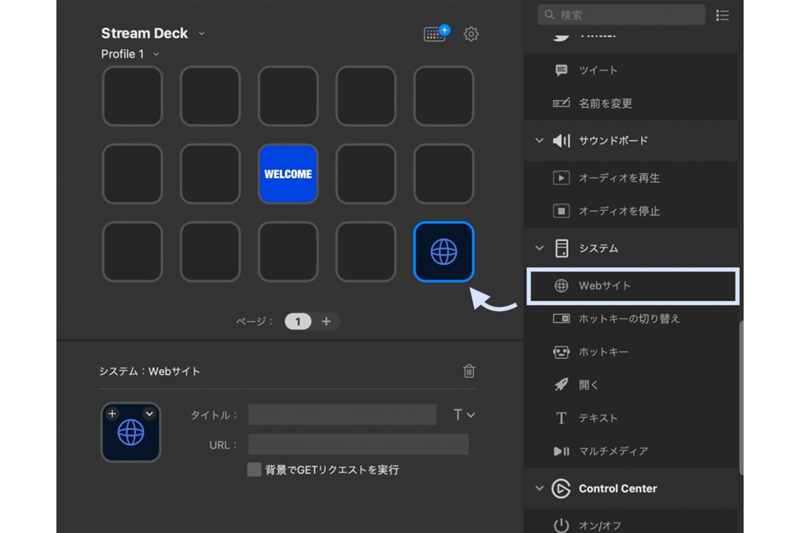The image size is (800, 533).
Task: Click page 1 indicator
Action: (x=297, y=321)
